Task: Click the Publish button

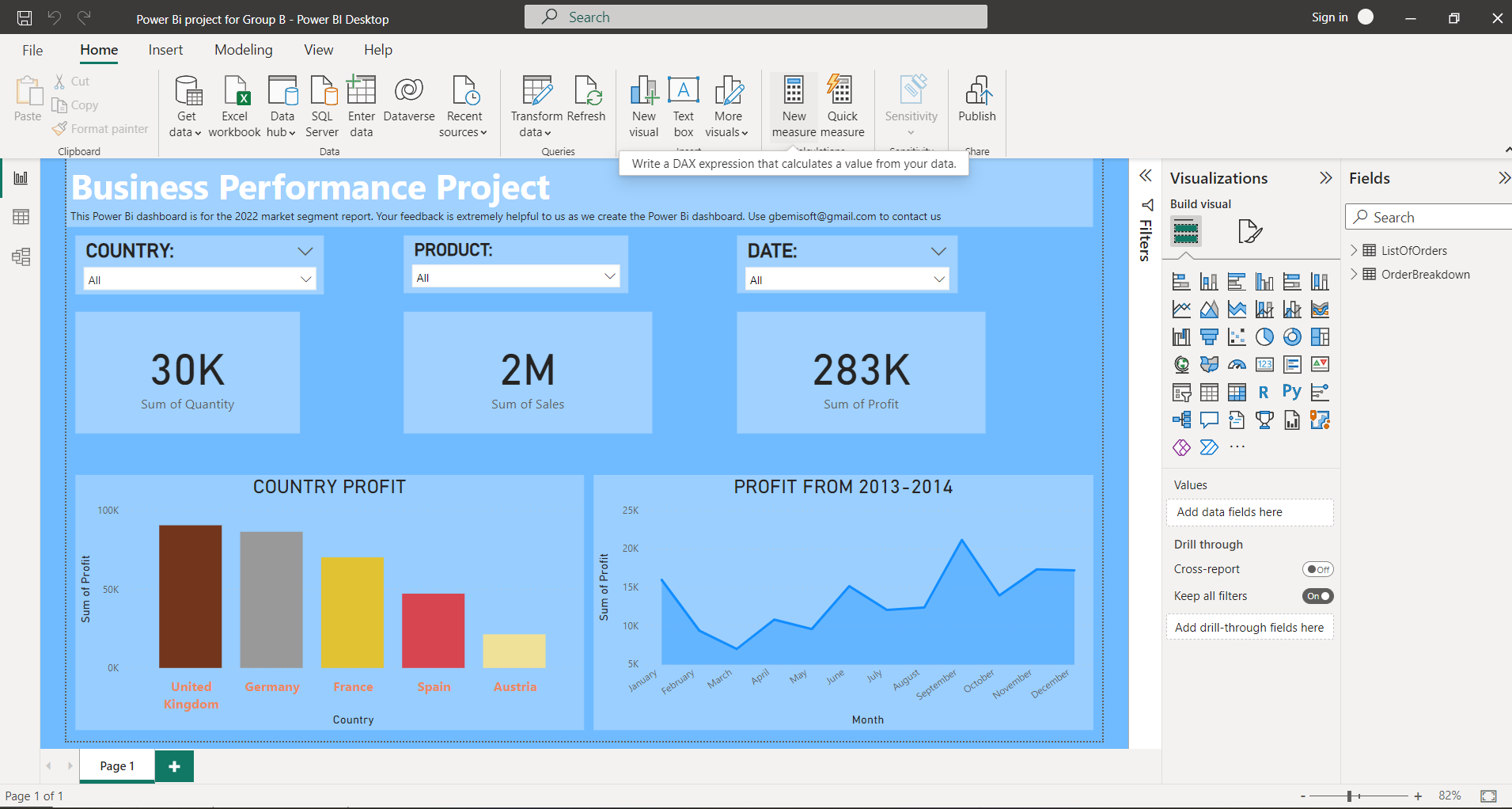Action: tap(976, 104)
